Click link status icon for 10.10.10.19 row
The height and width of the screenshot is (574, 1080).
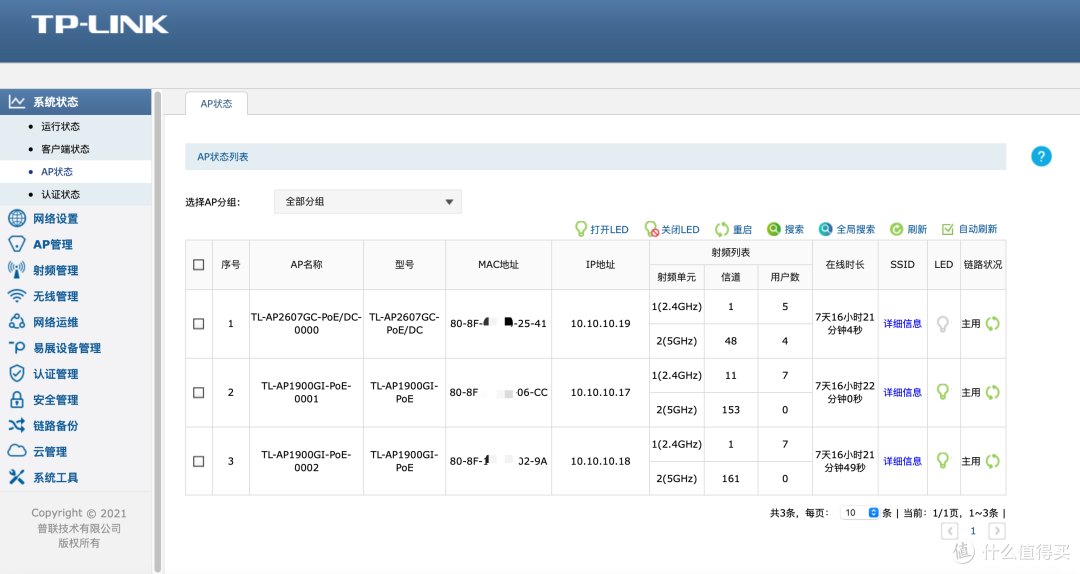click(993, 323)
